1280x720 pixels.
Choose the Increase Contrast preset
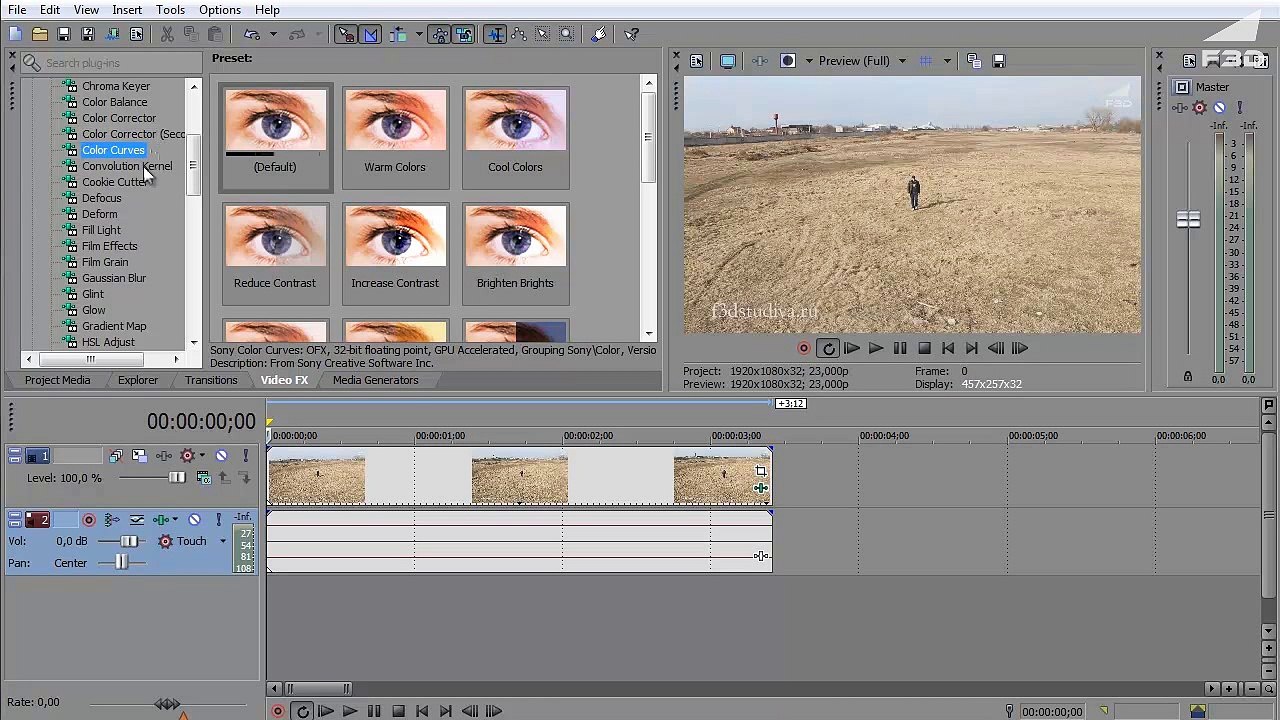pos(395,252)
